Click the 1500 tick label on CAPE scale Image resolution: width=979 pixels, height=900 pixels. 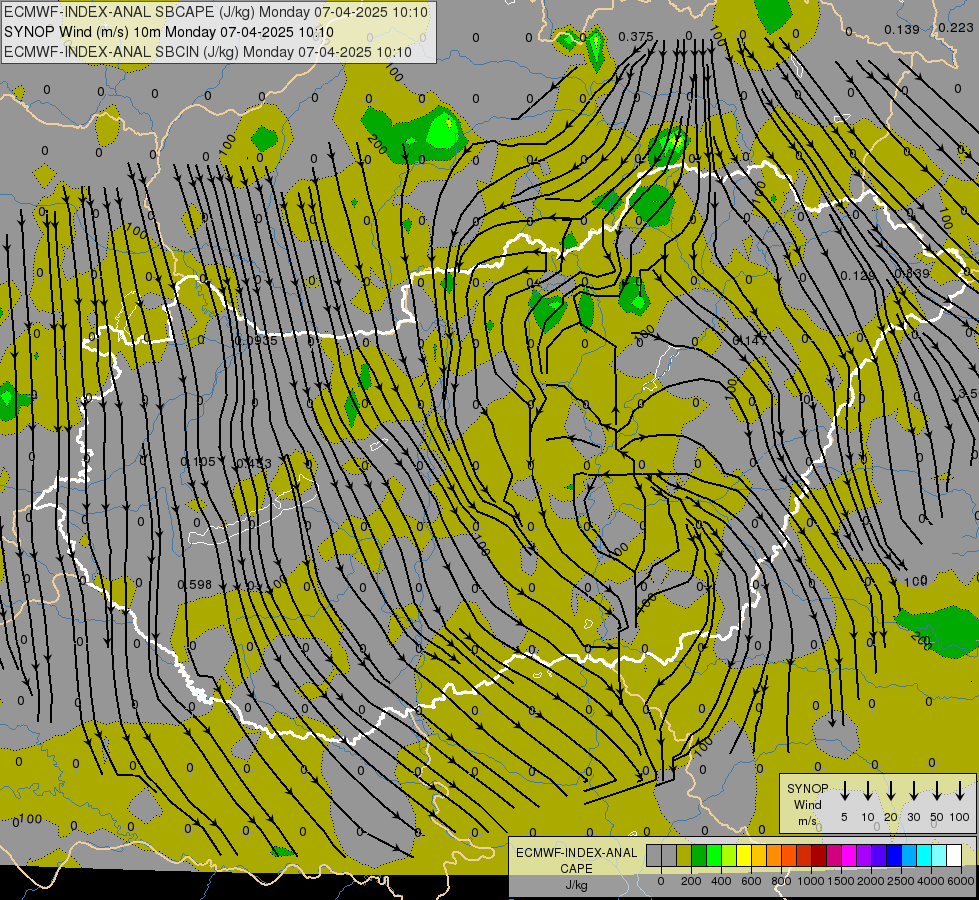841,881
